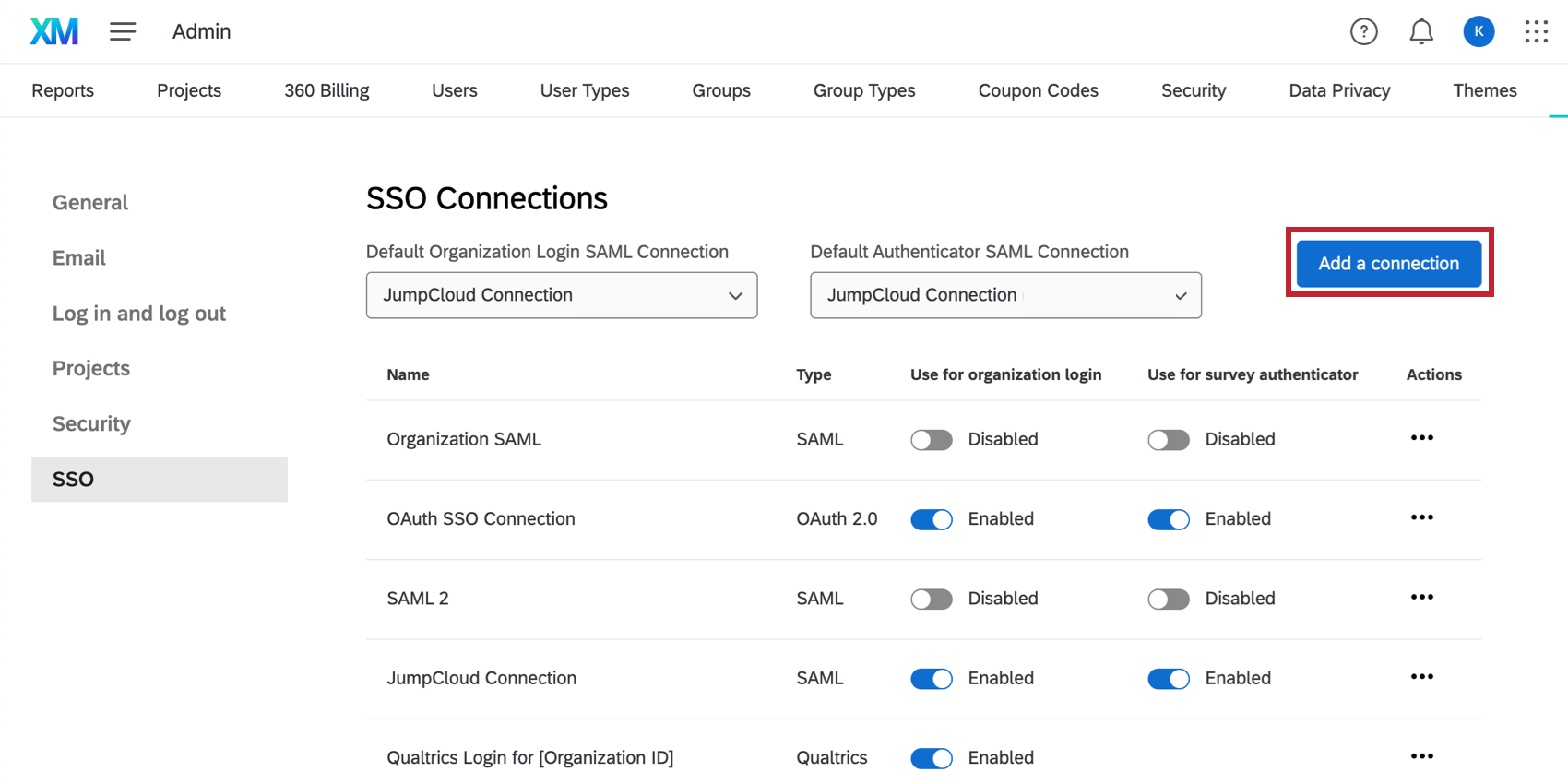
Task: Select General in the sidebar
Action: (90, 202)
